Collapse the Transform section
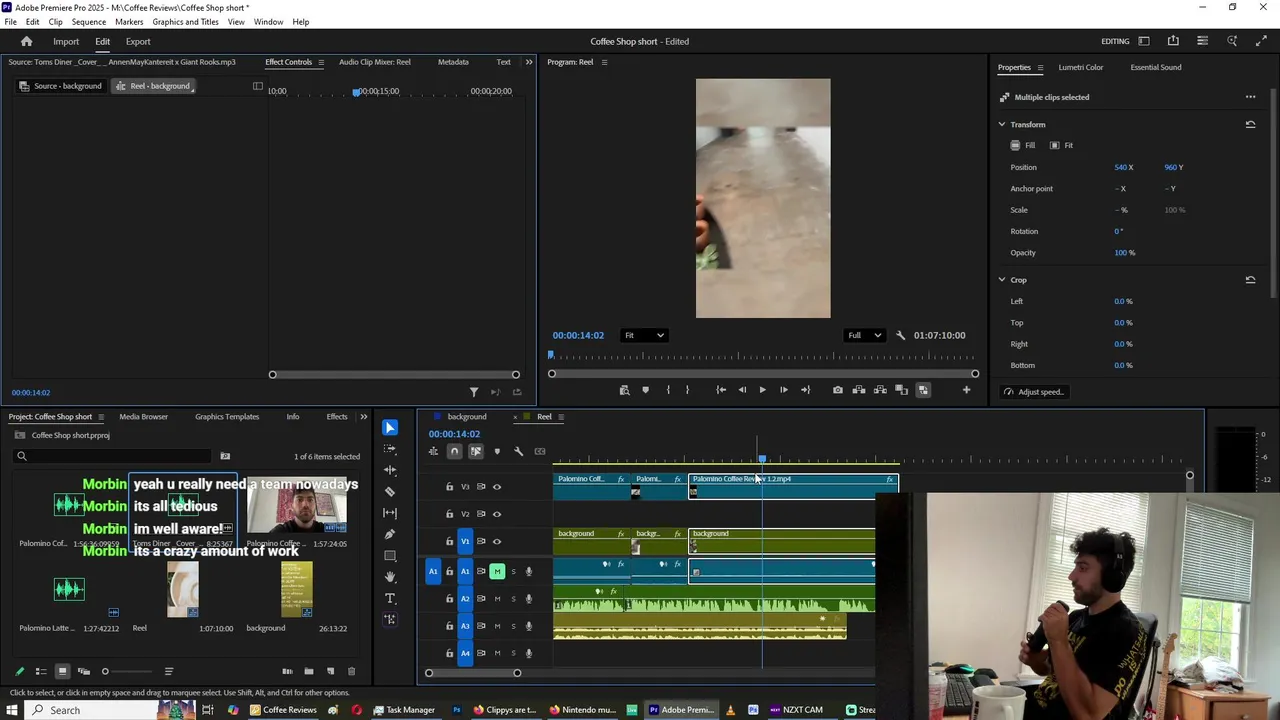The width and height of the screenshot is (1280, 720). [1001, 124]
